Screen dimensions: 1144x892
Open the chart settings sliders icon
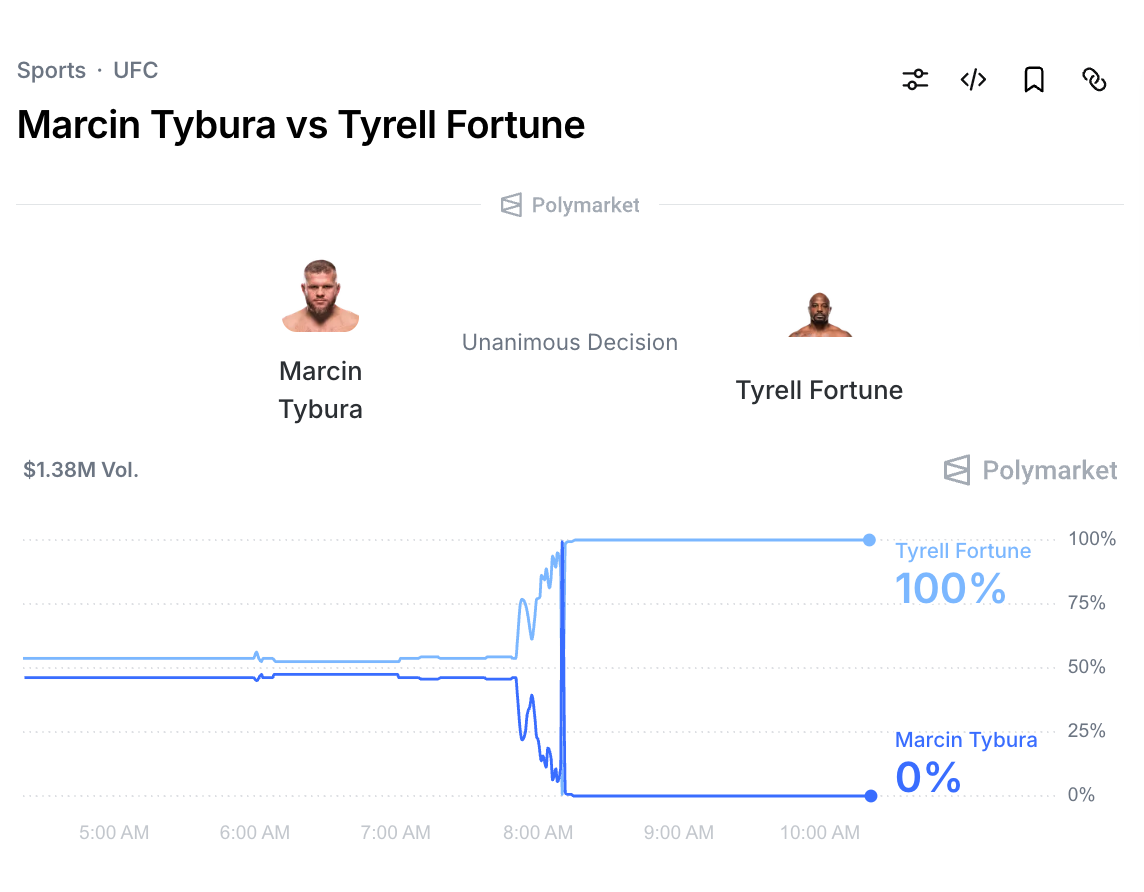(915, 80)
